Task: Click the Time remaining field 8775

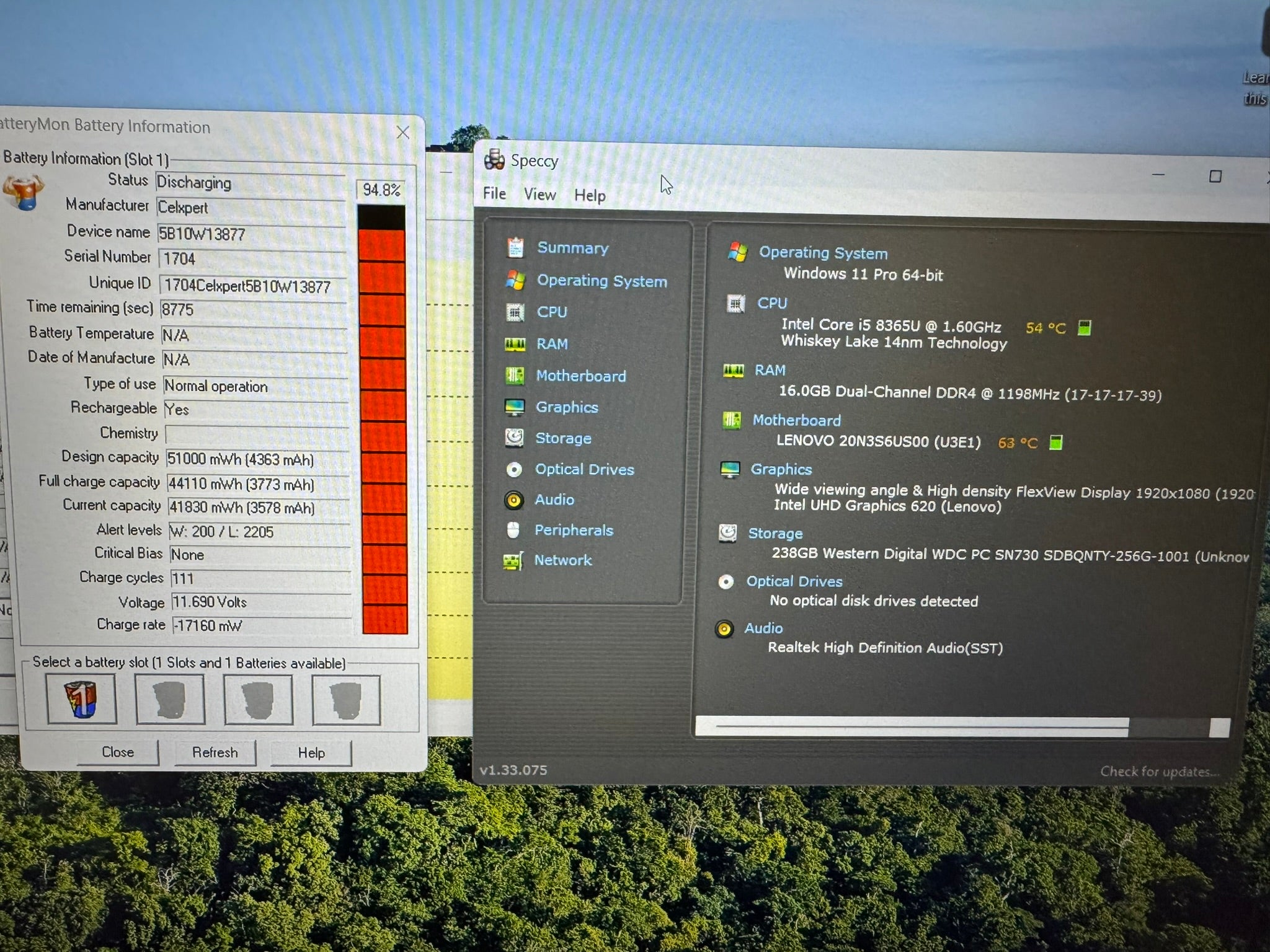Action: pyautogui.click(x=254, y=309)
